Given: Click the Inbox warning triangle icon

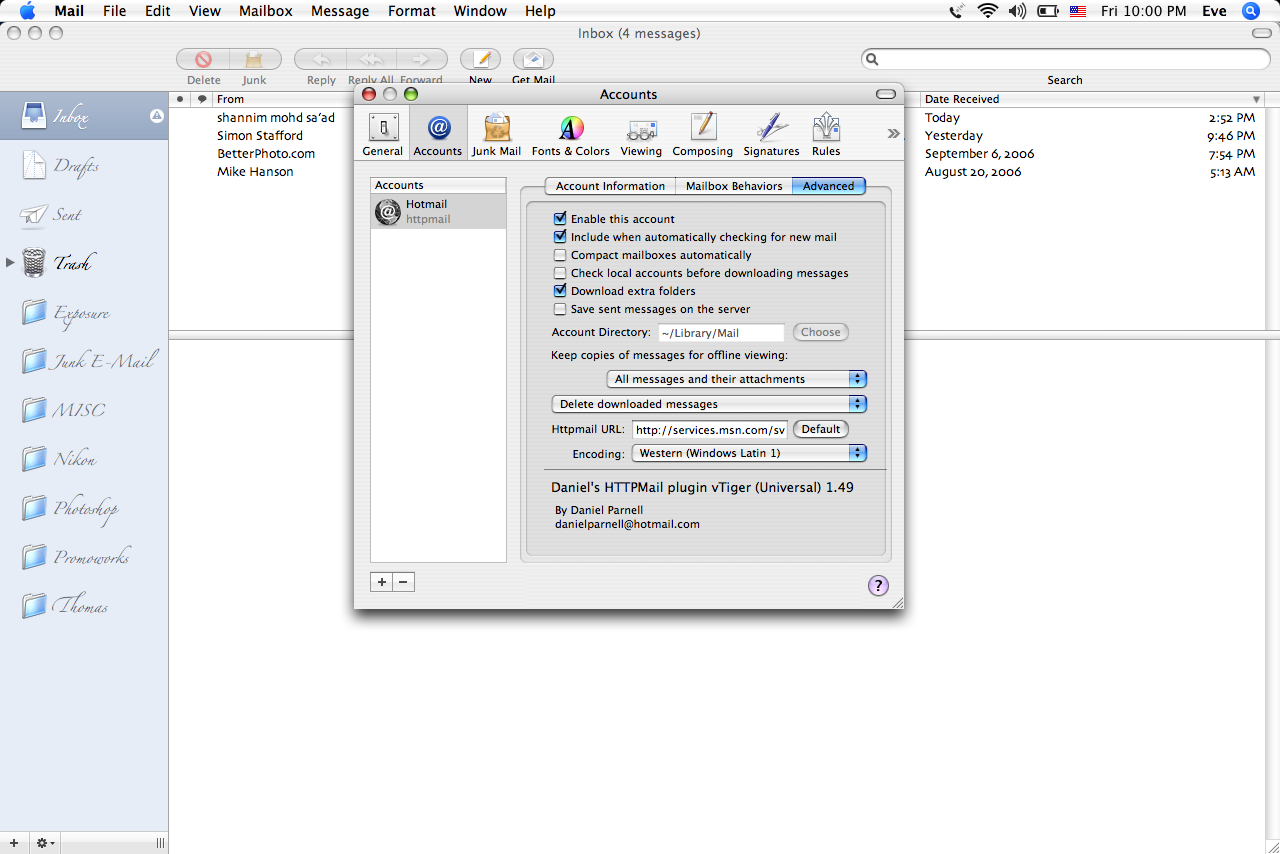Looking at the screenshot, I should coord(156,116).
